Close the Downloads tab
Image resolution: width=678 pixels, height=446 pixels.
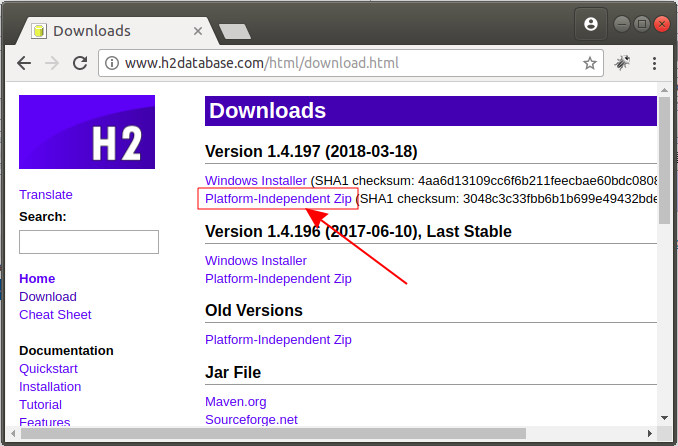coord(198,31)
